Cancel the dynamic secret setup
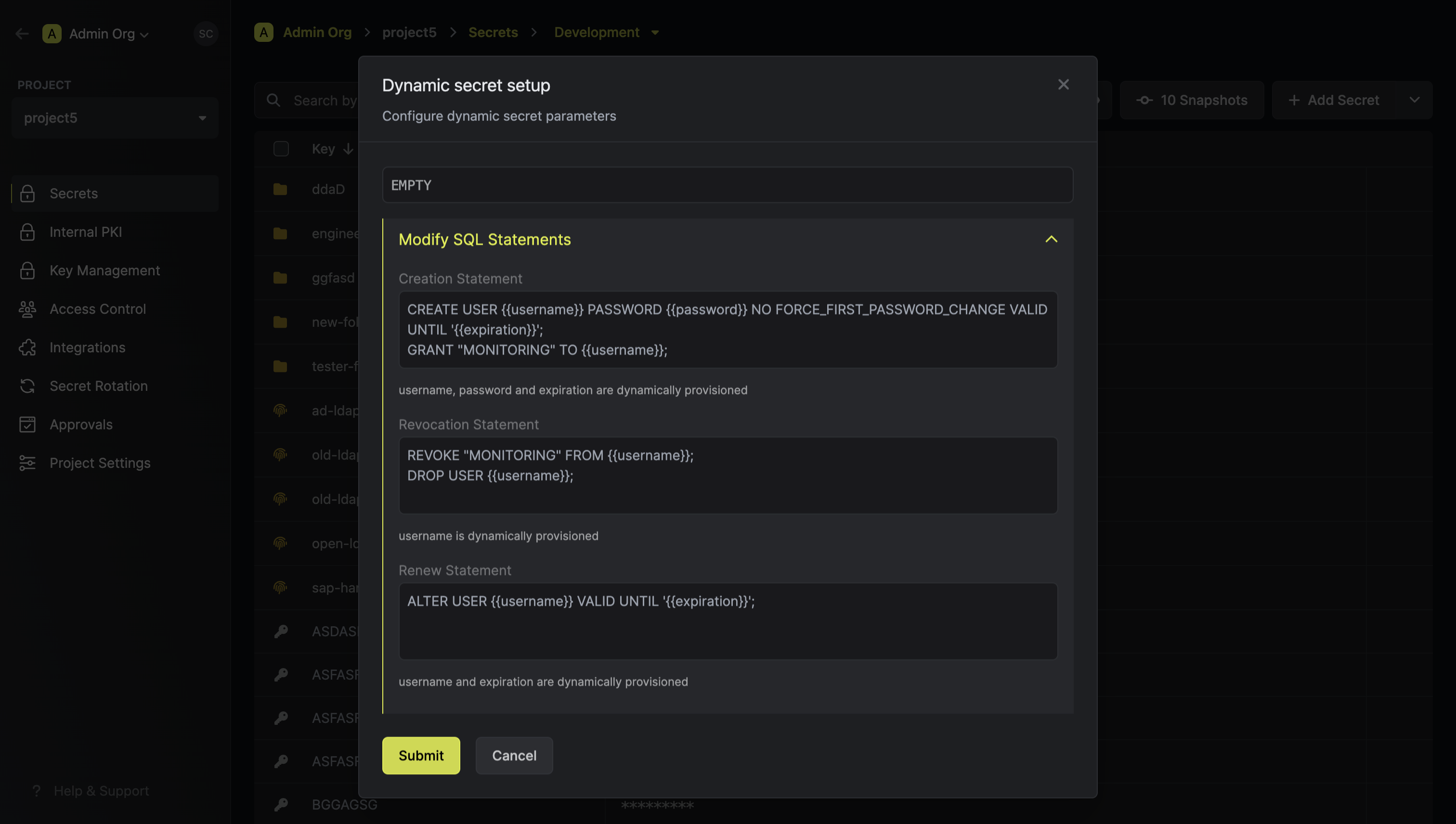This screenshot has width=1456, height=824. pos(514,756)
